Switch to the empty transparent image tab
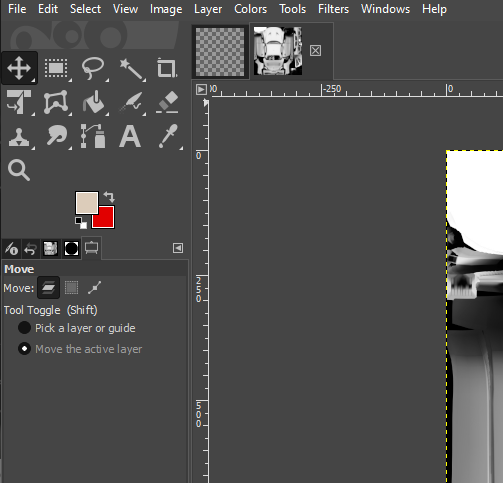 click(220, 52)
